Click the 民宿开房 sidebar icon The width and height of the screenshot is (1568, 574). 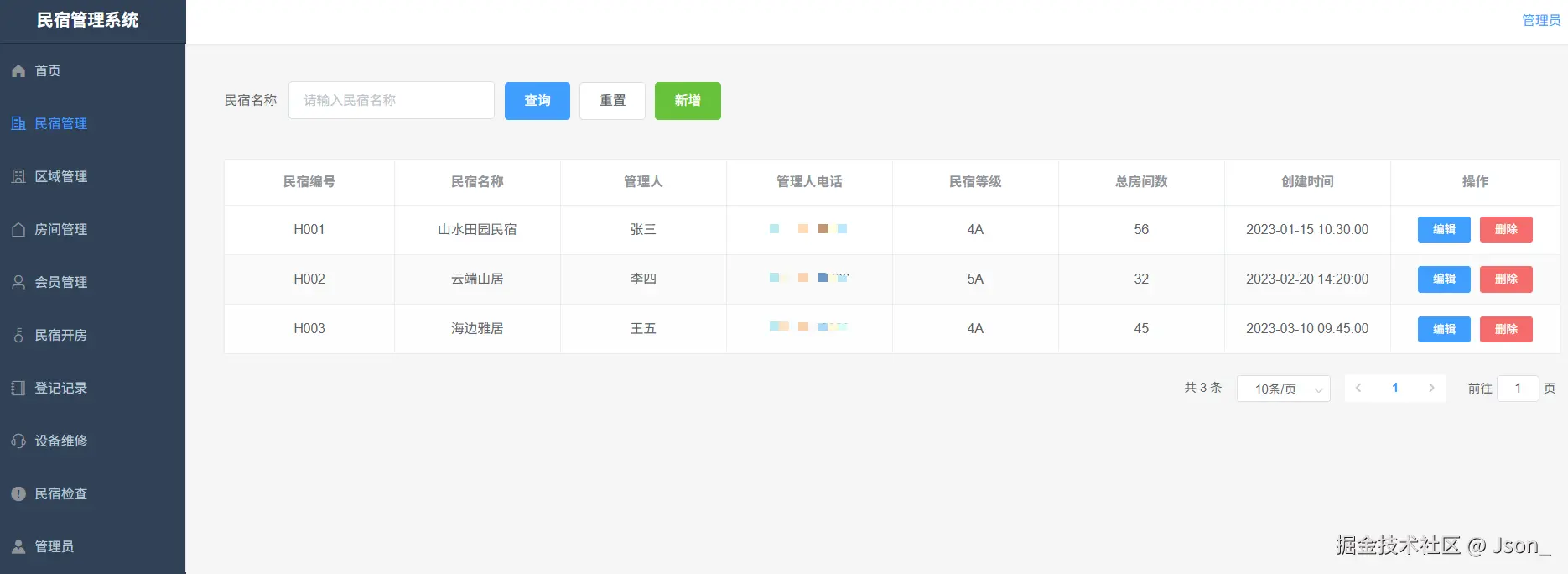tap(18, 336)
